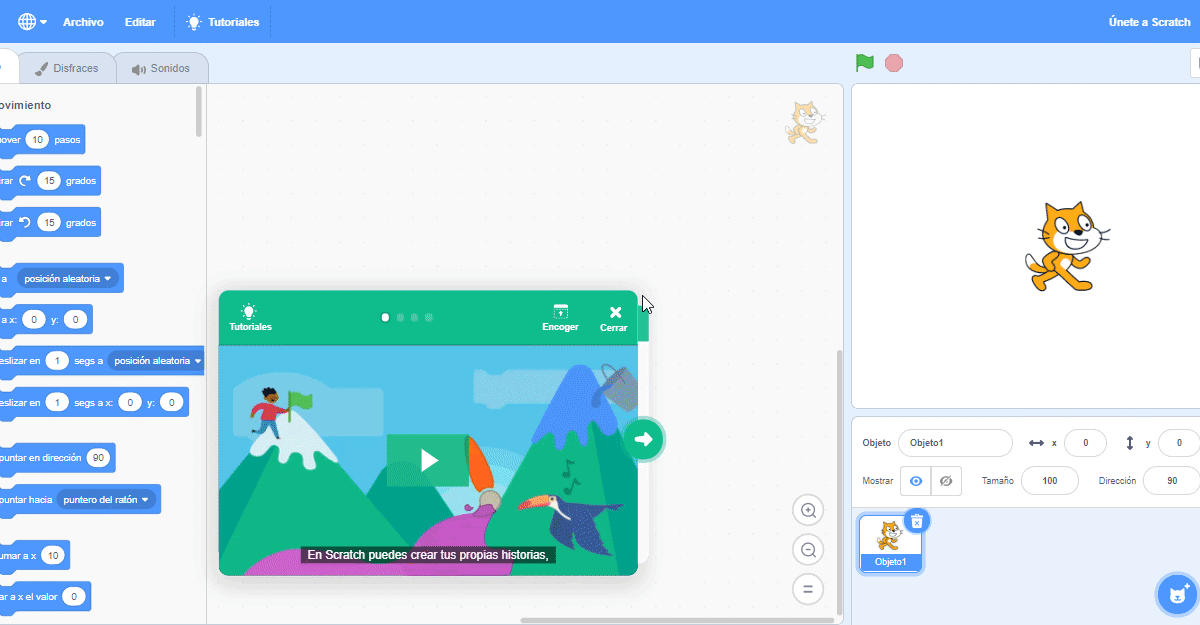Click Encoger to shrink the tutorial
The width and height of the screenshot is (1200, 625).
coord(560,318)
